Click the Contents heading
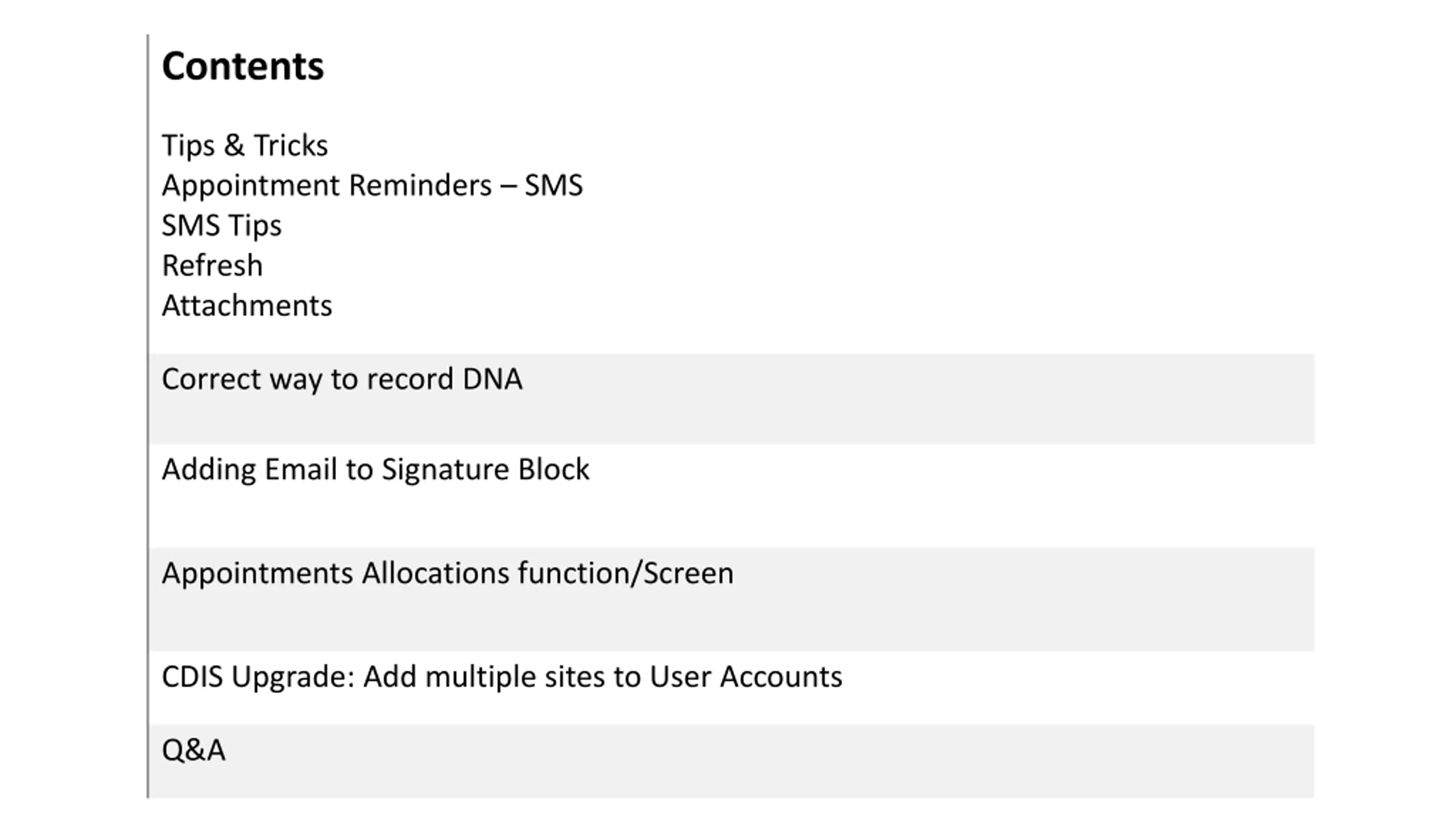The height and width of the screenshot is (819, 1456). (243, 66)
